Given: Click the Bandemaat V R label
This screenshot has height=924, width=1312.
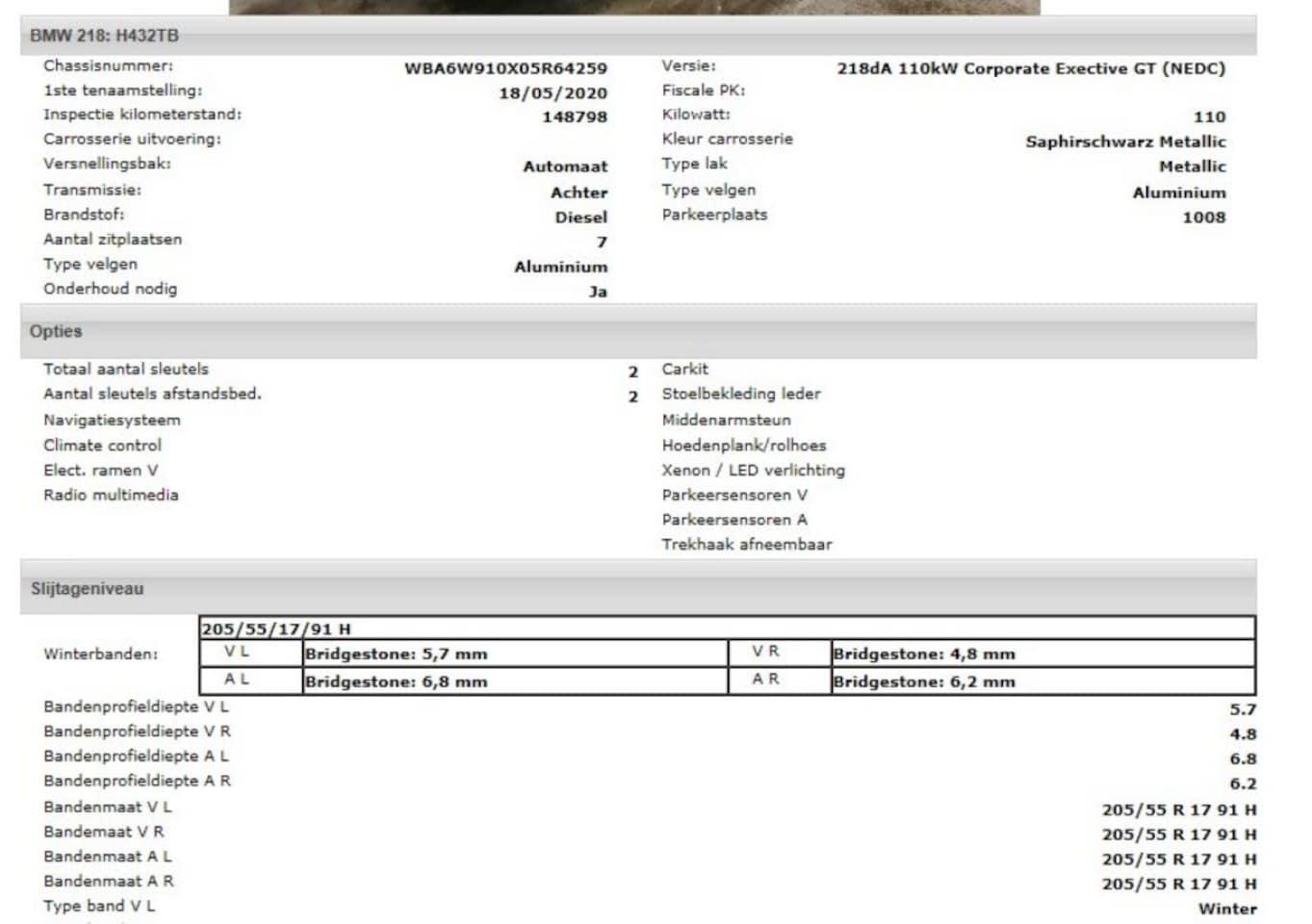Looking at the screenshot, I should [104, 832].
